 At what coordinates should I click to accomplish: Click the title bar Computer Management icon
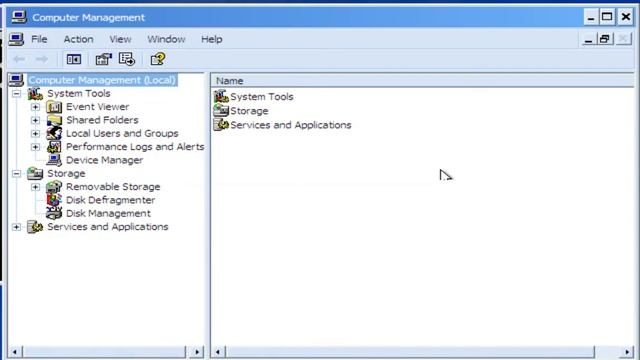(19, 17)
